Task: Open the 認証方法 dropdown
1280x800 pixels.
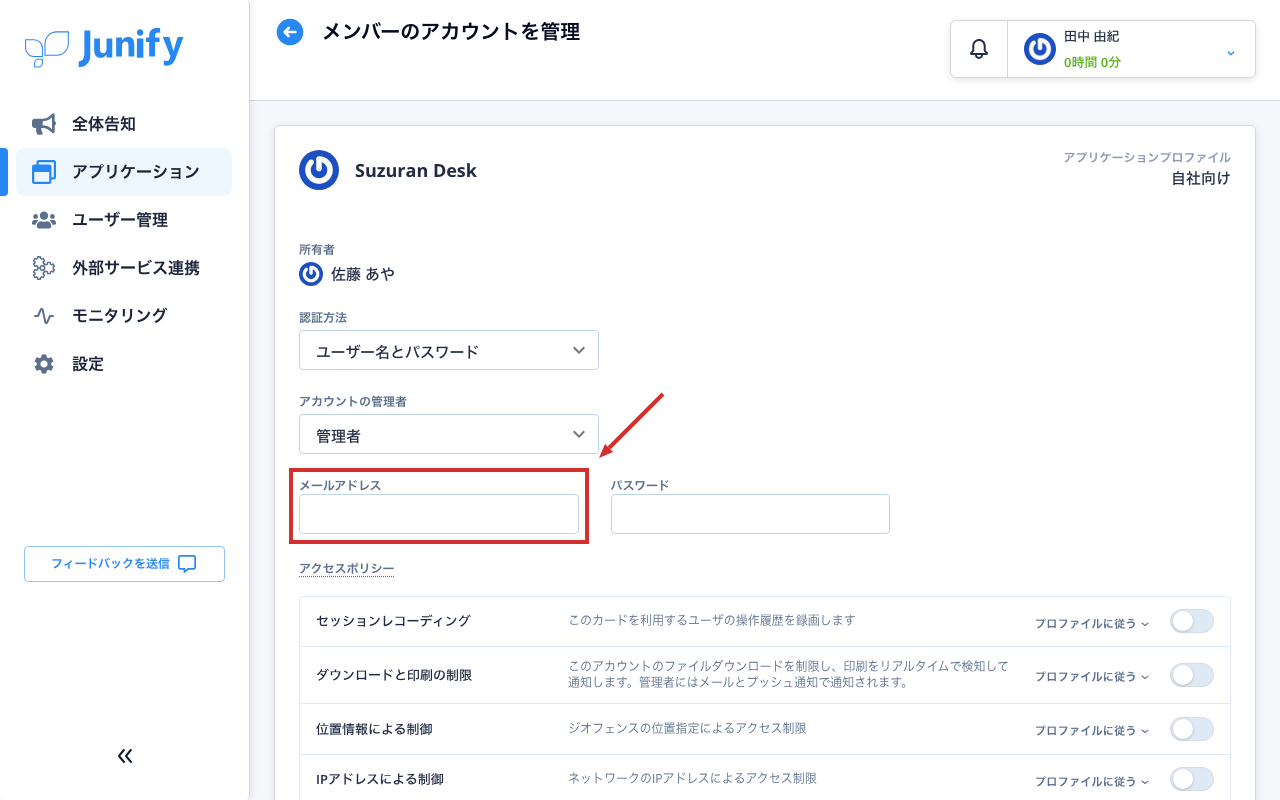Action: coord(449,351)
